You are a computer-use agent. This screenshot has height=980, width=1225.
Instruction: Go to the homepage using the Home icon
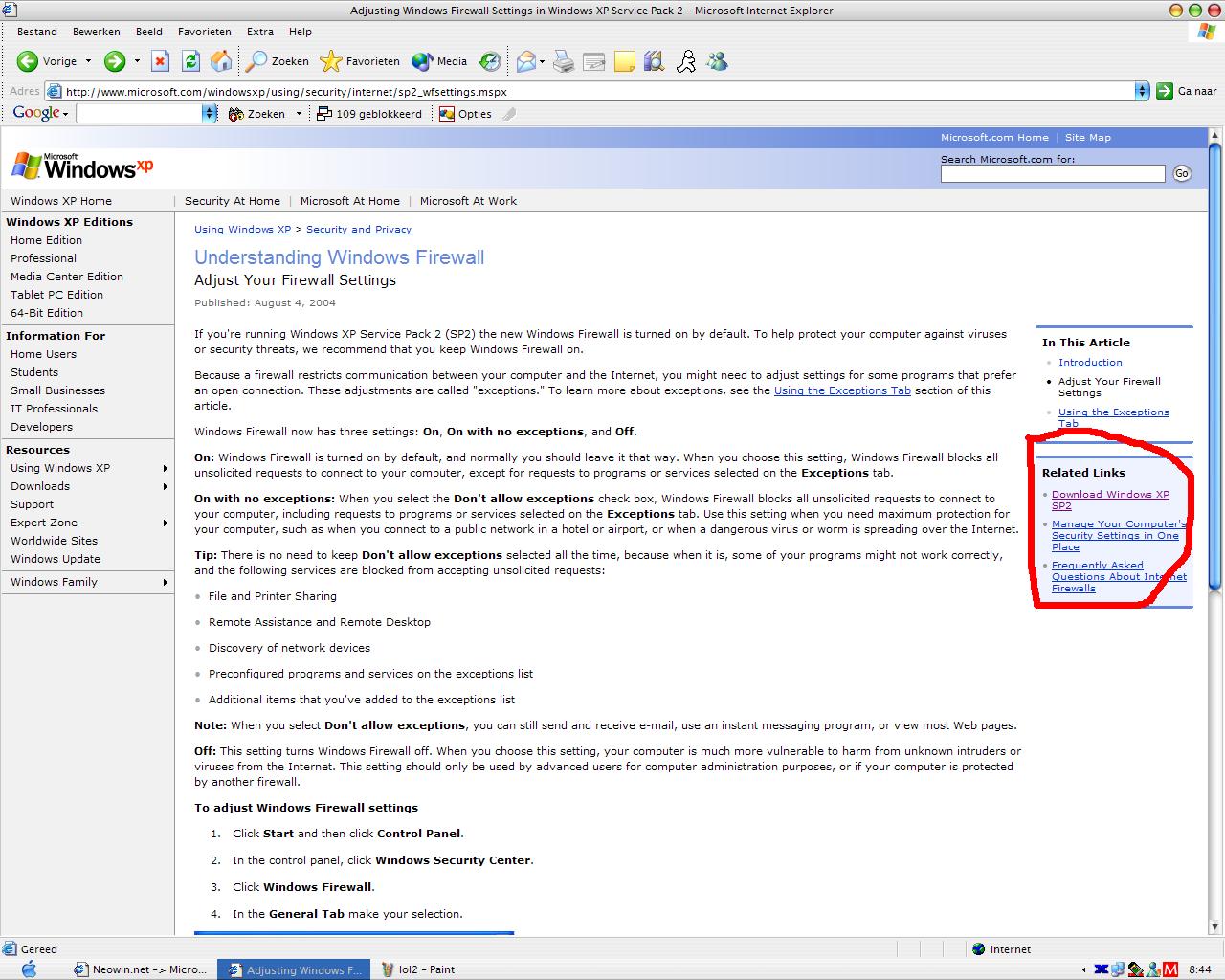(x=221, y=60)
